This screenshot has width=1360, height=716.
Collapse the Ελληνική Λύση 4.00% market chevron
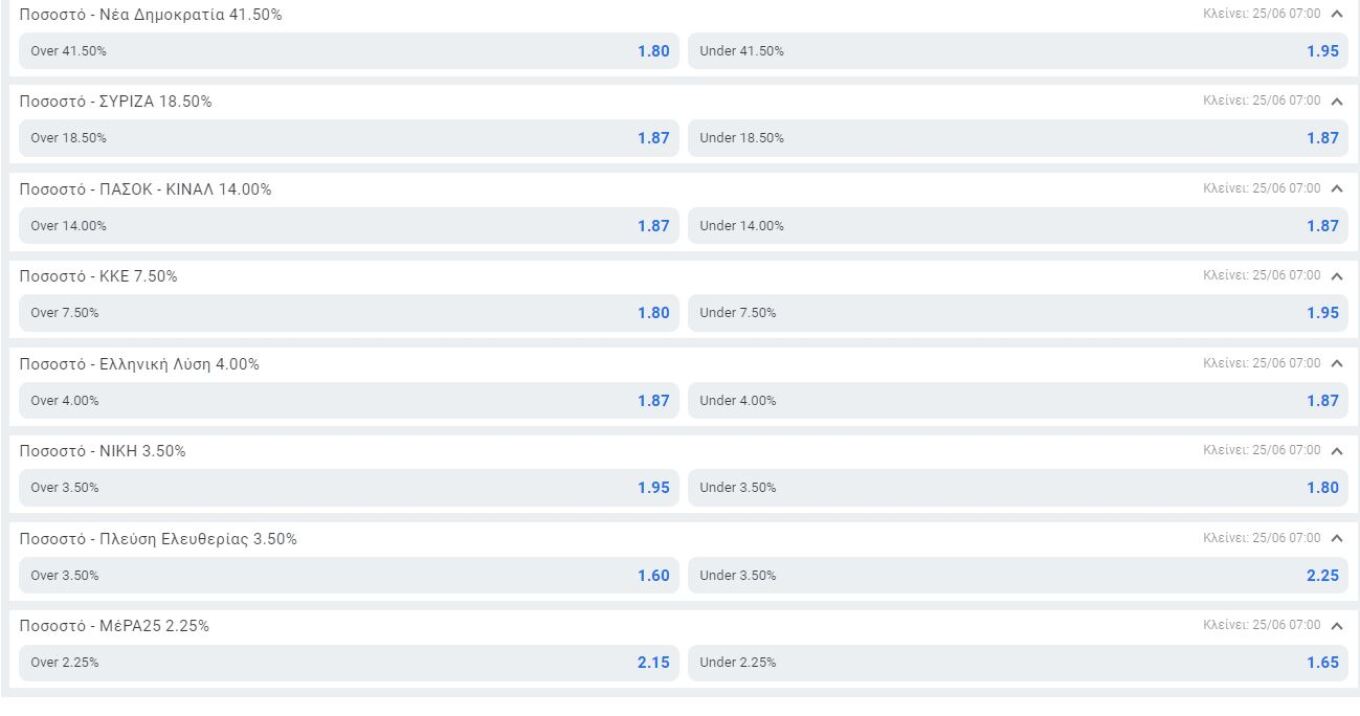[1337, 363]
